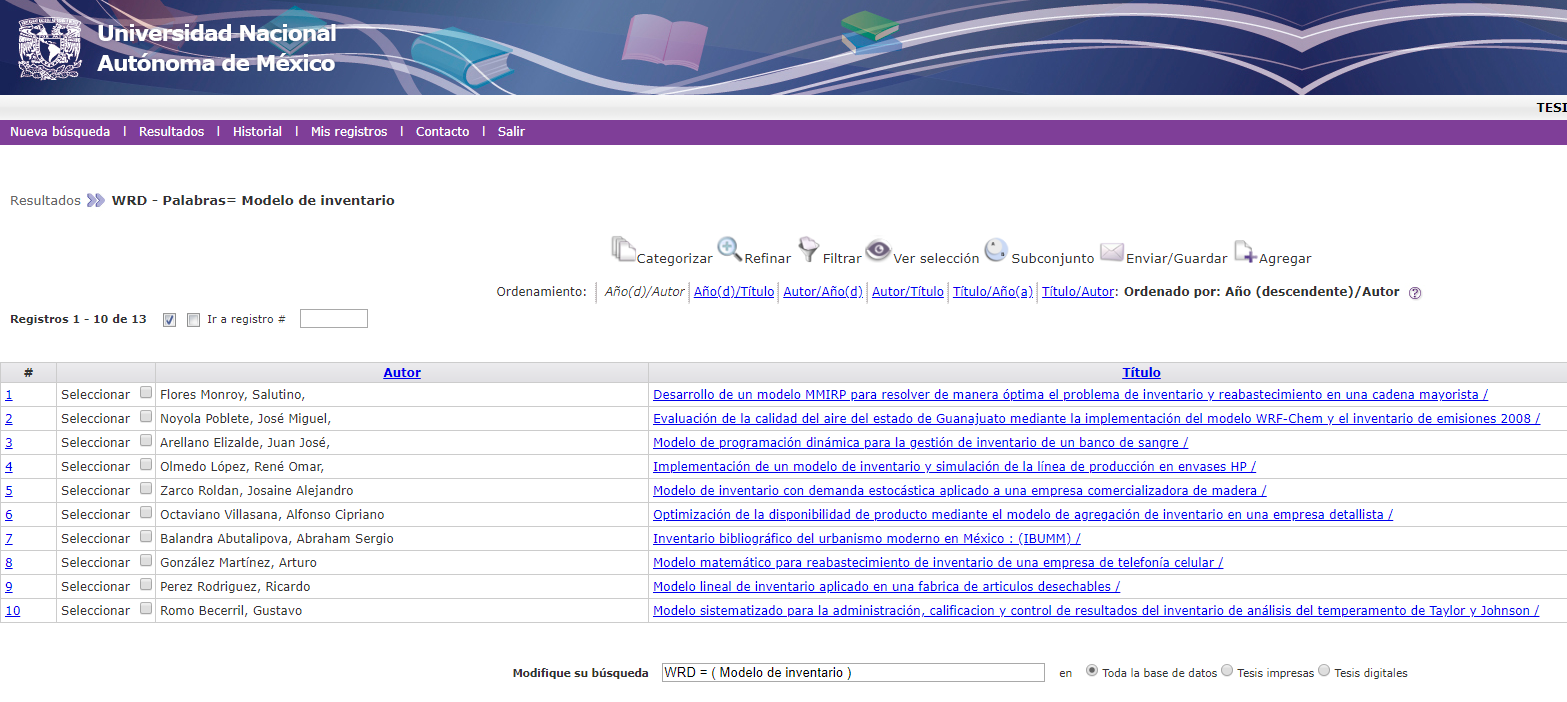Screen dimensions: 1567x702
Task: Open the Historial menu item
Action: click(257, 131)
